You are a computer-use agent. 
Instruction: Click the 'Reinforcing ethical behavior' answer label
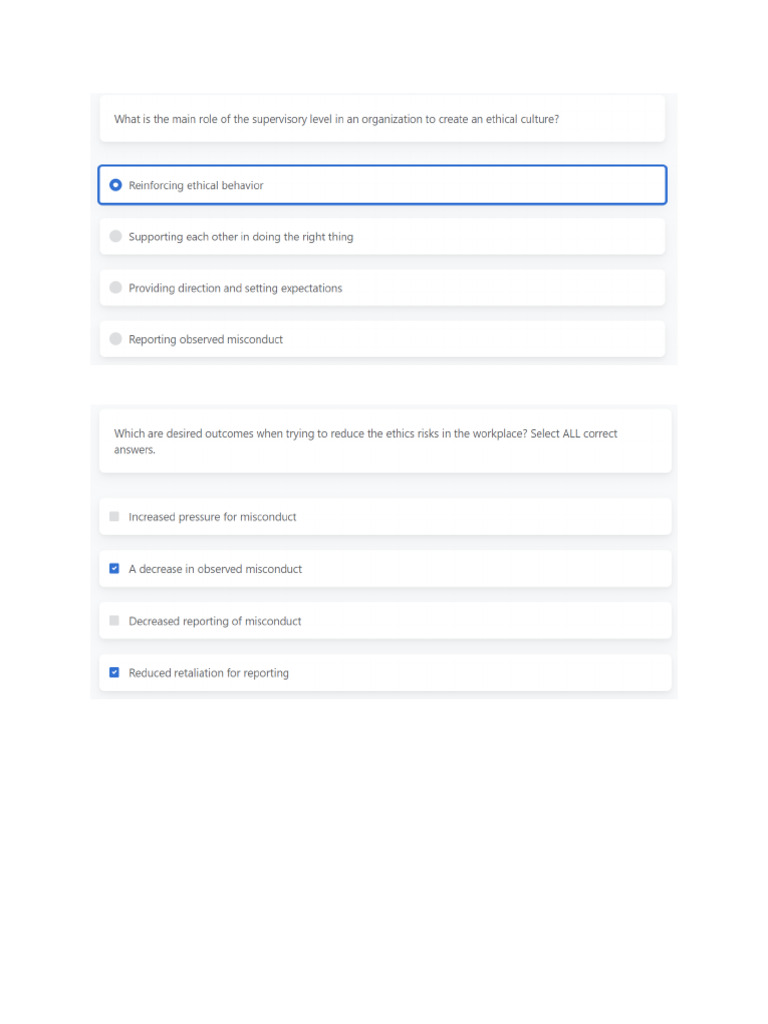point(196,186)
